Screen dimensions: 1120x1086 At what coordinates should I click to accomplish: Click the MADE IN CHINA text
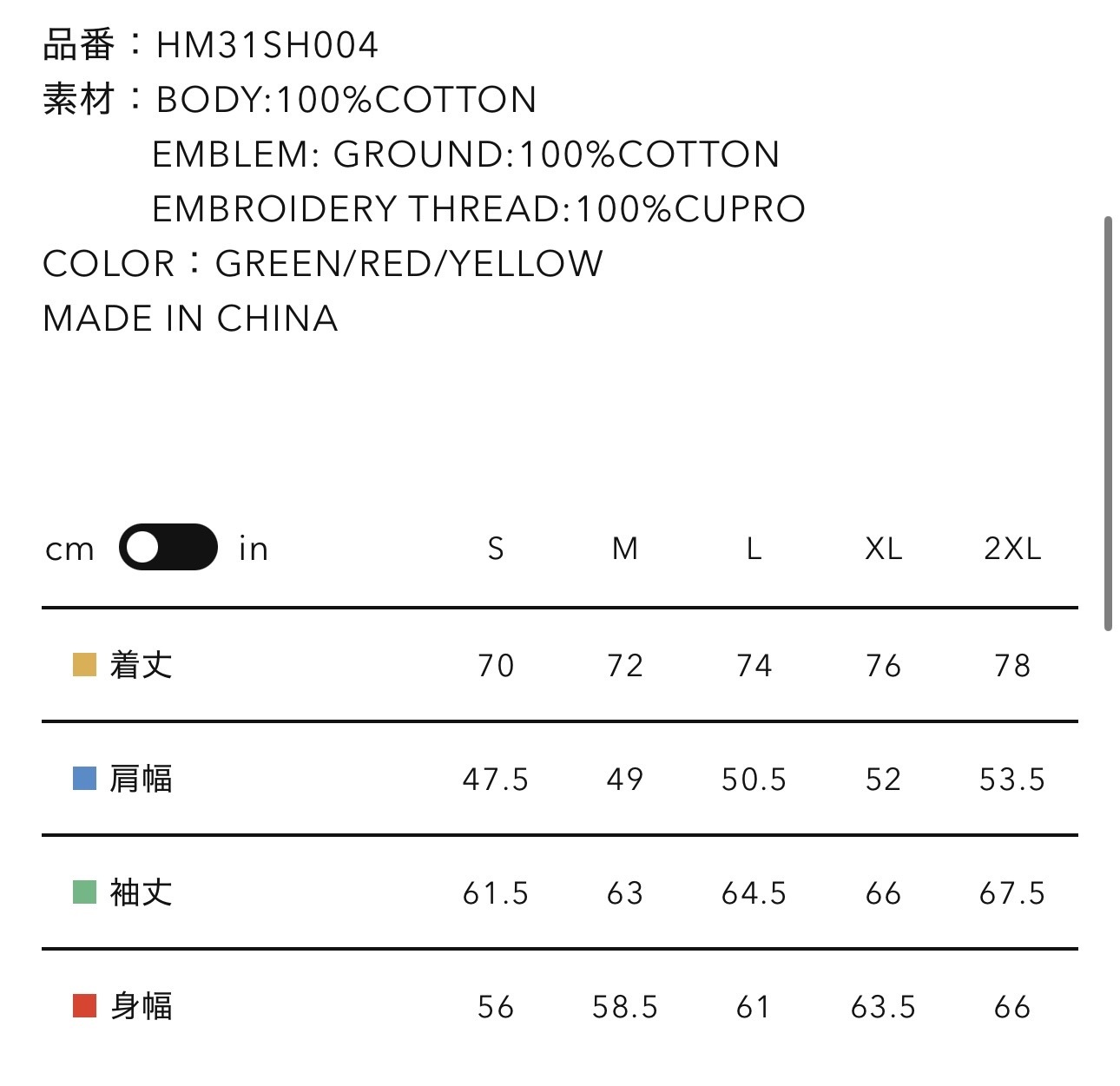point(190,319)
